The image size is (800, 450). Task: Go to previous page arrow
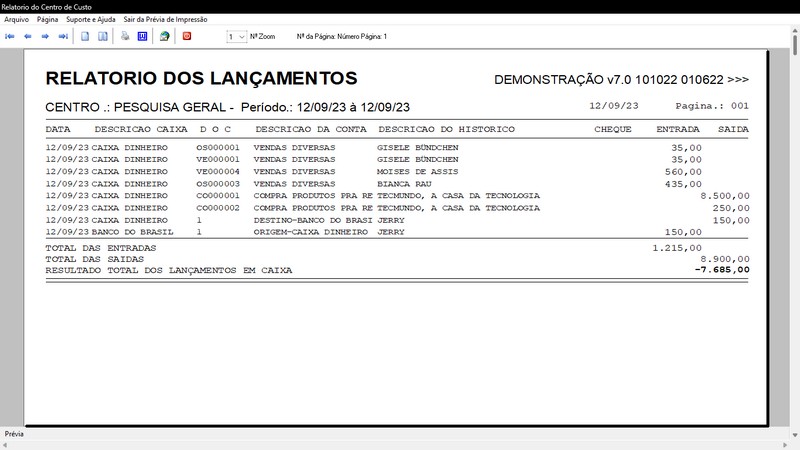(28, 36)
